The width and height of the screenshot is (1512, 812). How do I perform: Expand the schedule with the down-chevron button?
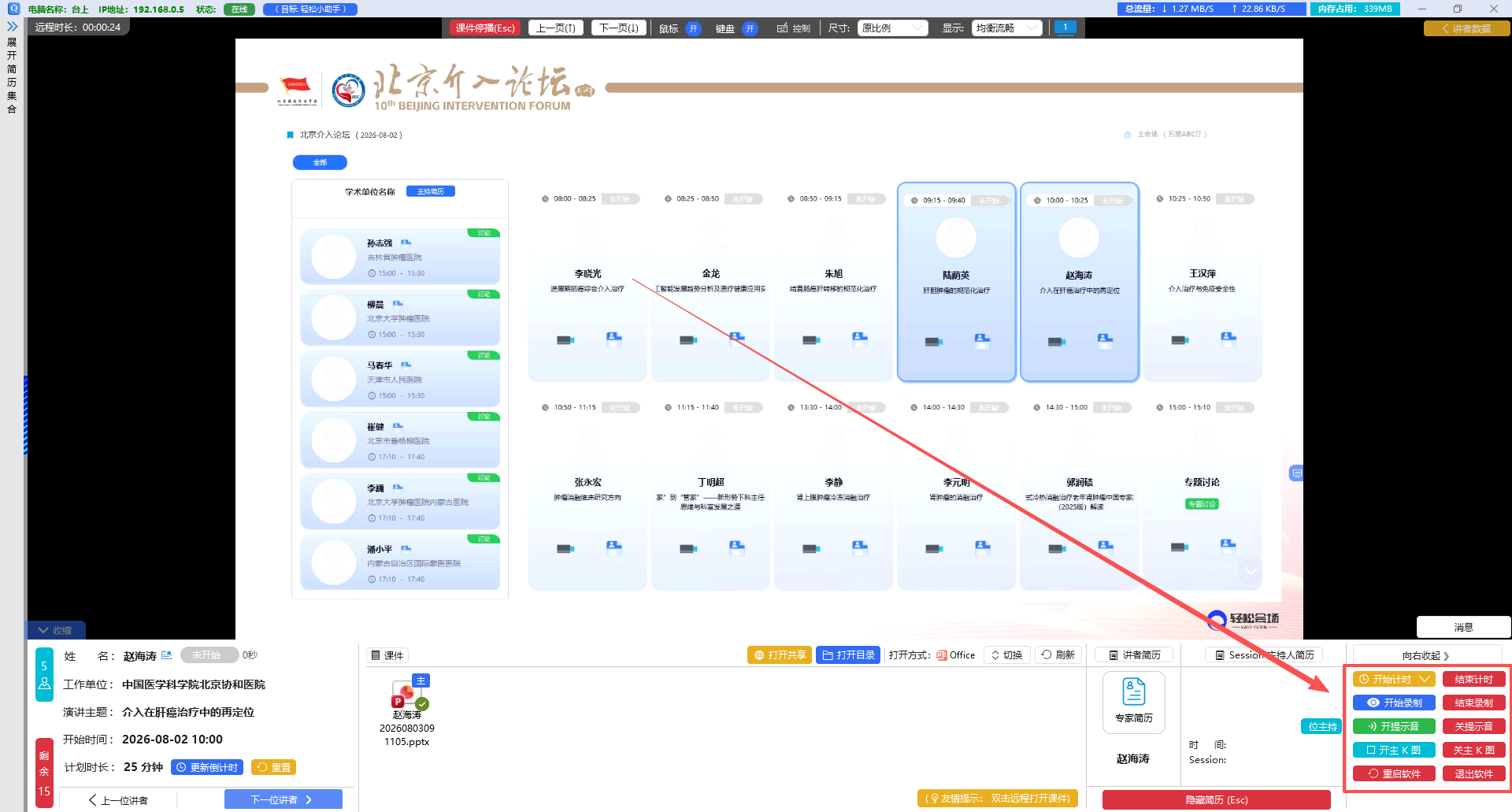coord(1251,570)
